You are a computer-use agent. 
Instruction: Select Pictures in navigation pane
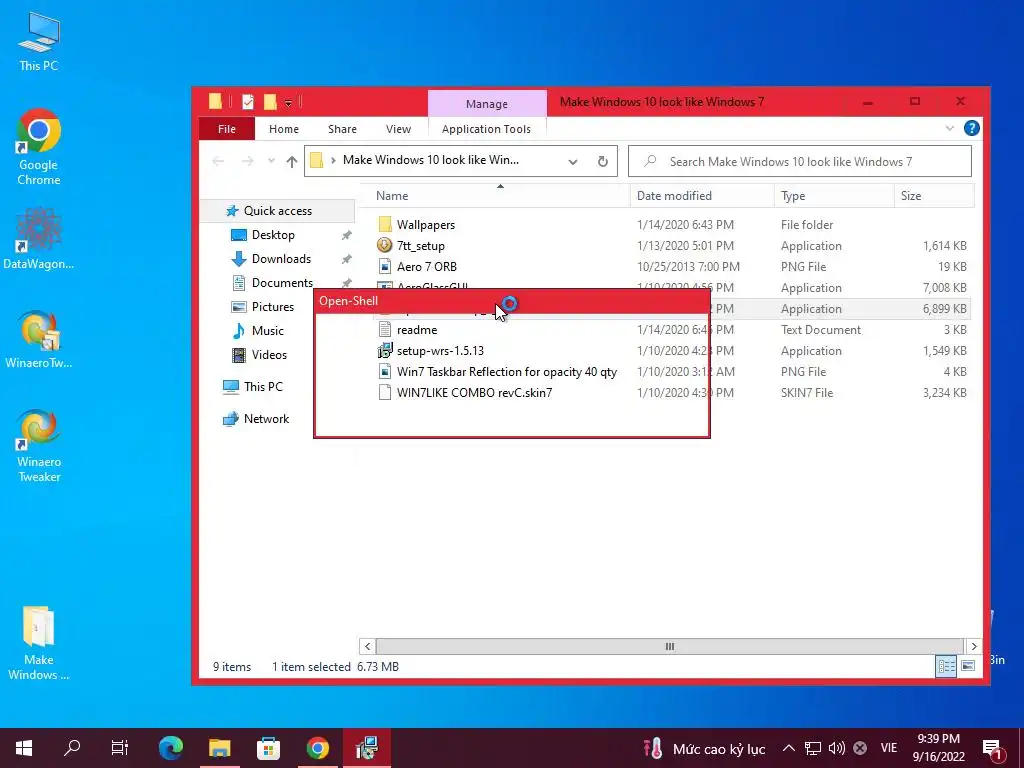[x=273, y=307]
